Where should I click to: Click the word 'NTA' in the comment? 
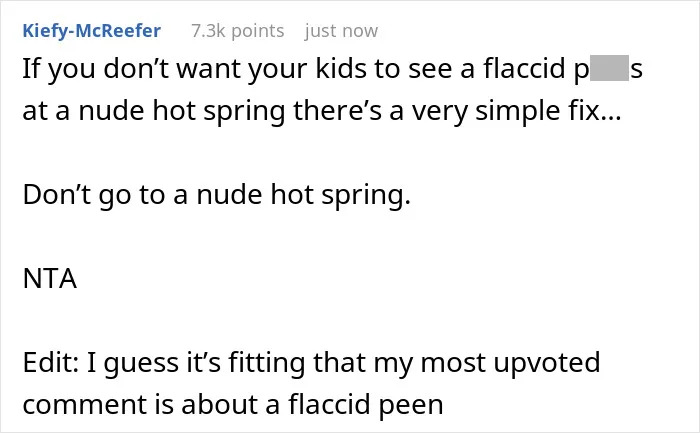pos(50,279)
